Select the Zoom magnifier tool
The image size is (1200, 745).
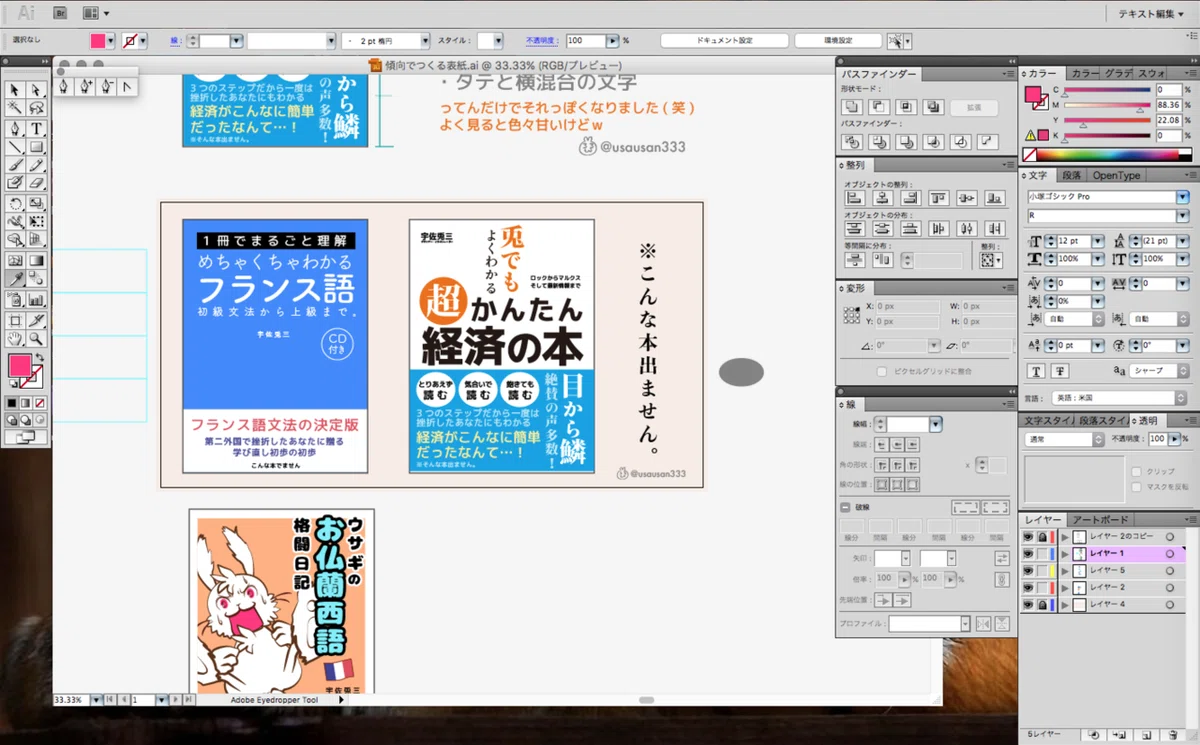click(37, 339)
